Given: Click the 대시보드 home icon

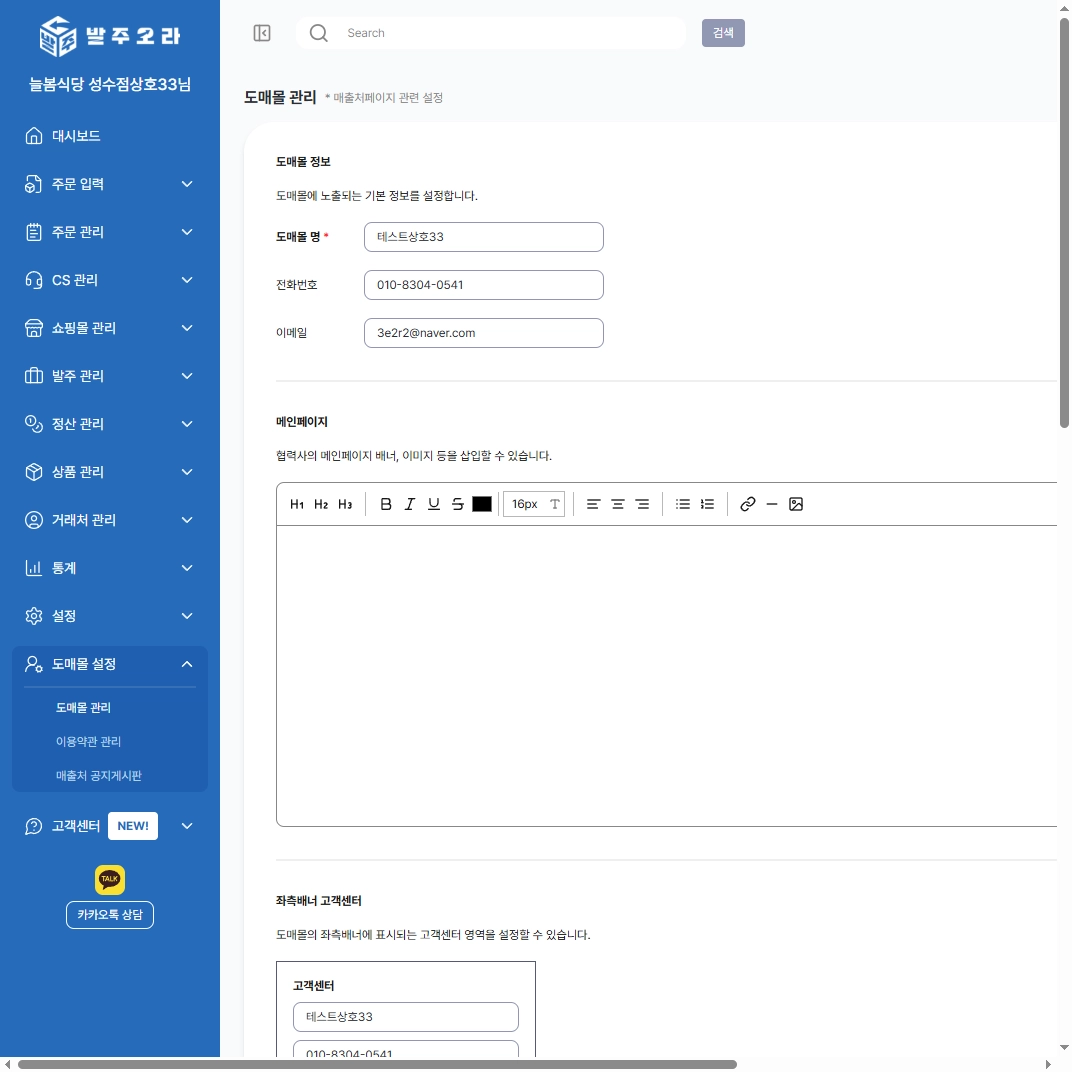Looking at the screenshot, I should (x=34, y=136).
